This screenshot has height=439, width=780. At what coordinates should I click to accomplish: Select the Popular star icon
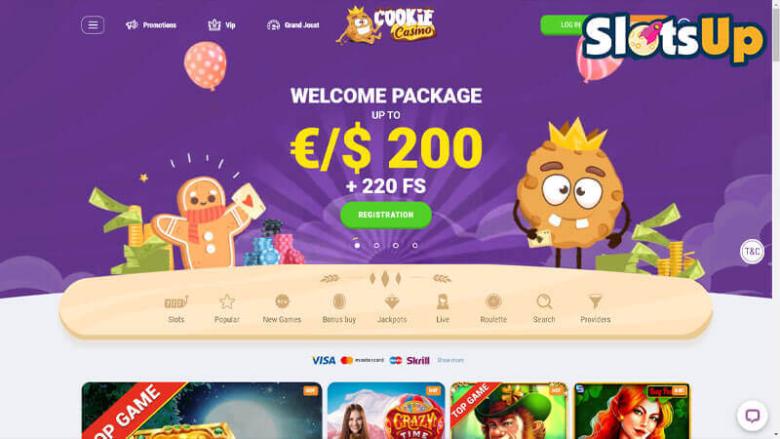coord(227,302)
